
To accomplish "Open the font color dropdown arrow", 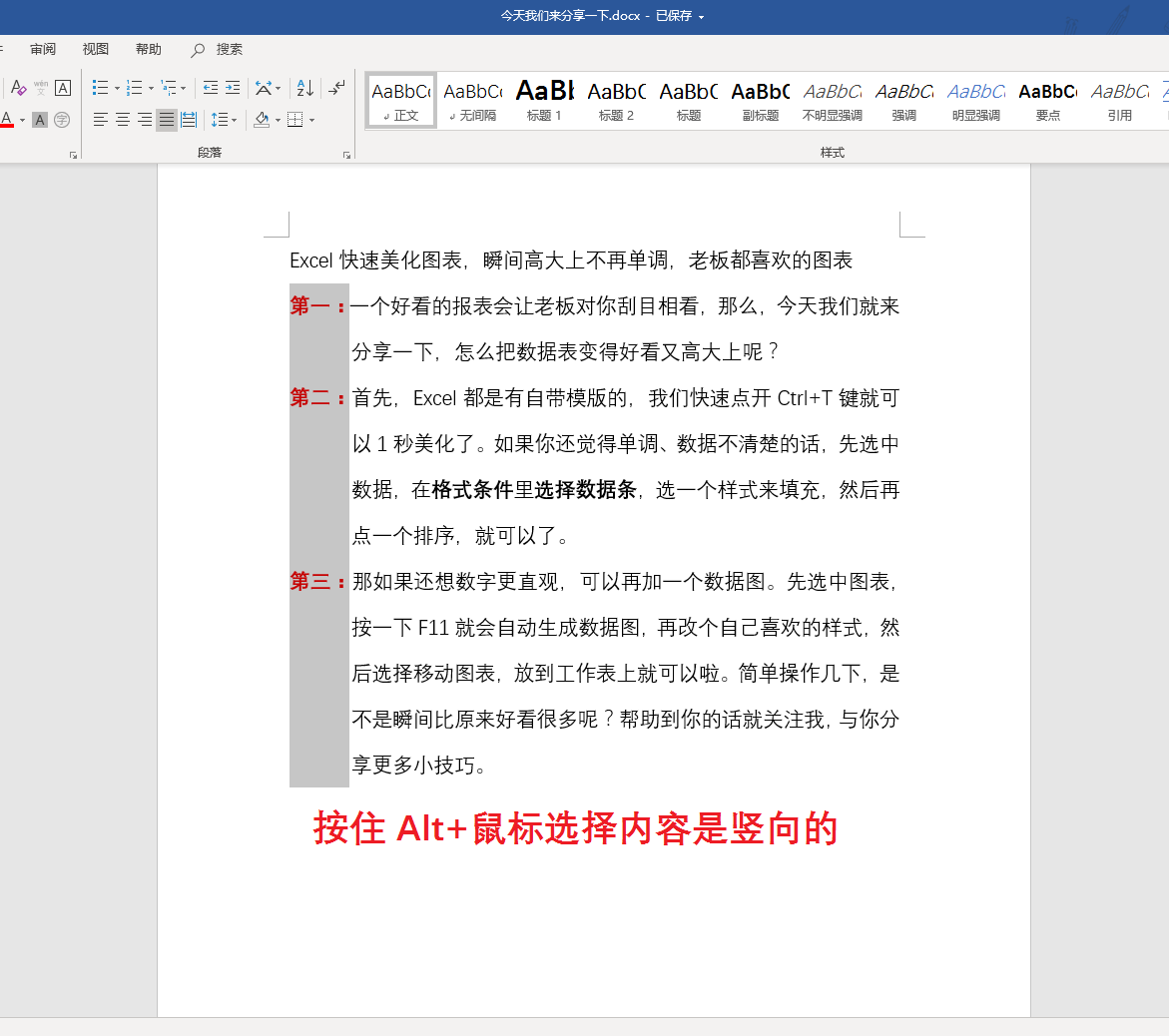I will coord(21,120).
